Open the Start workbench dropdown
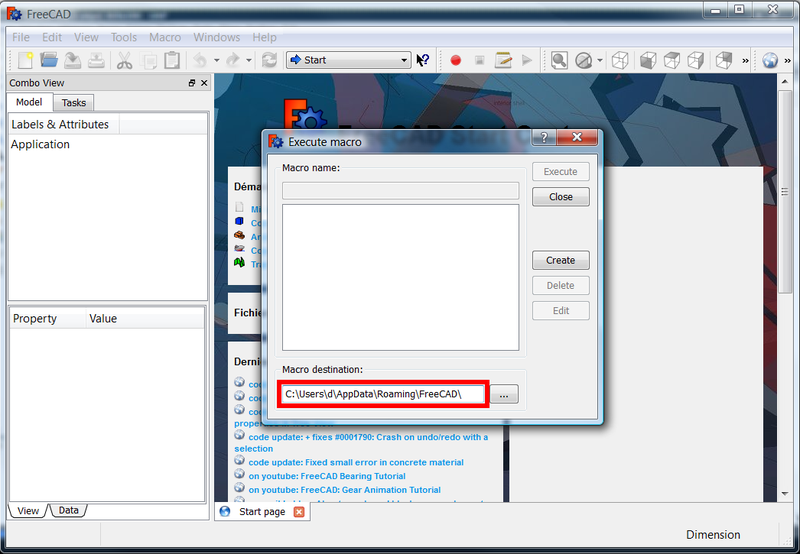 click(348, 60)
